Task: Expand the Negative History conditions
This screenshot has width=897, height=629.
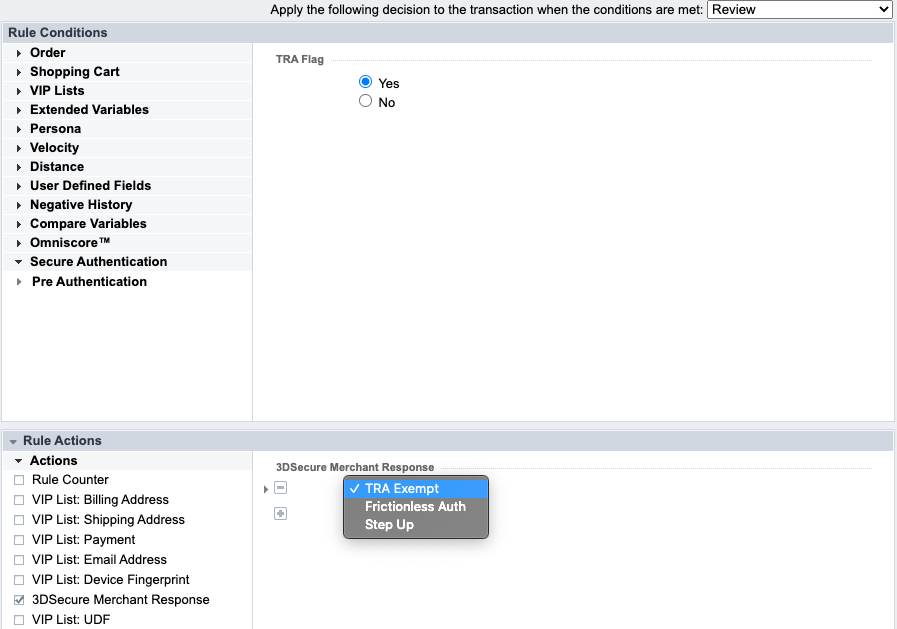Action: coord(19,205)
